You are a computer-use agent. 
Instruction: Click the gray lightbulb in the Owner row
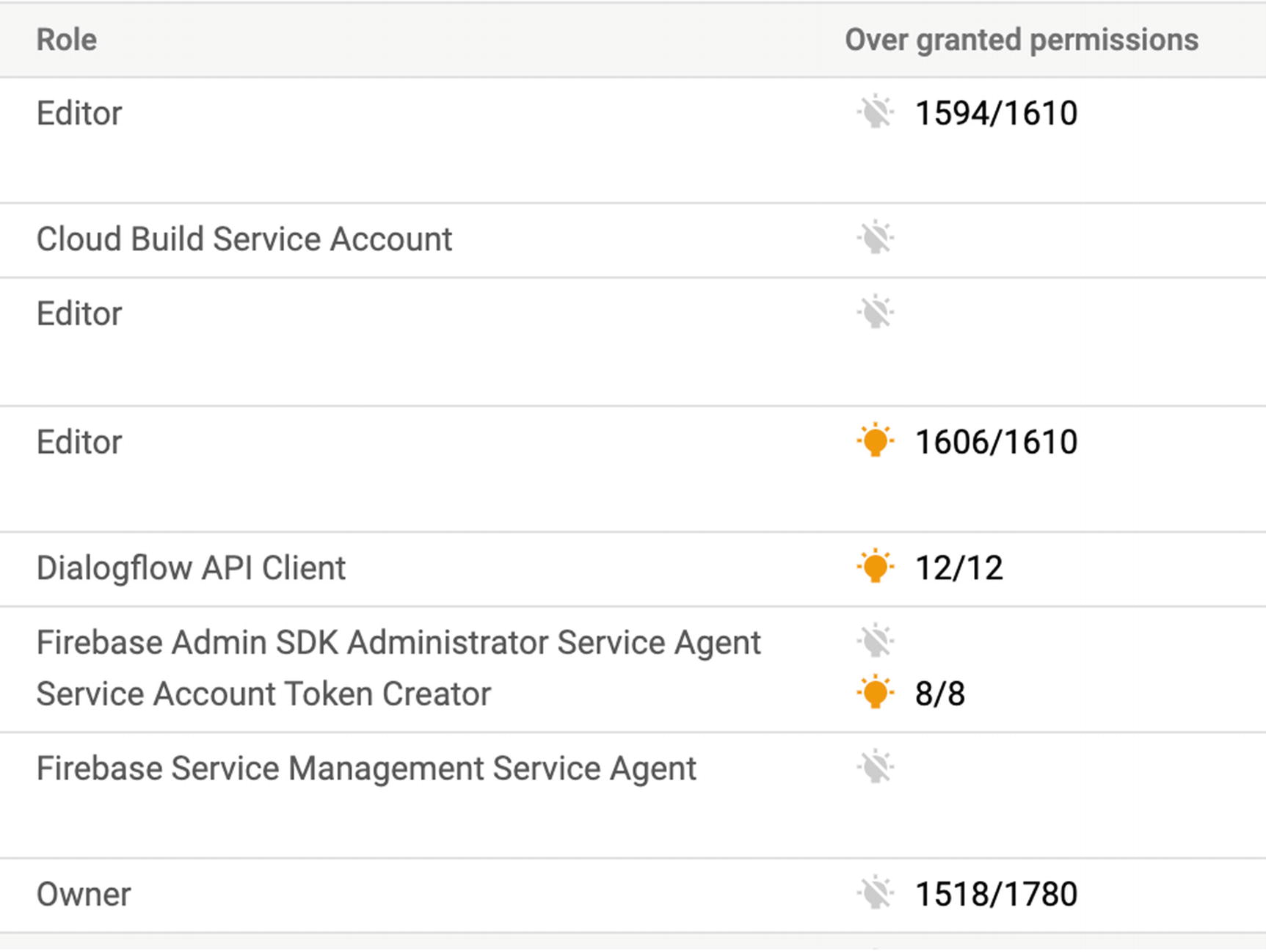click(875, 893)
